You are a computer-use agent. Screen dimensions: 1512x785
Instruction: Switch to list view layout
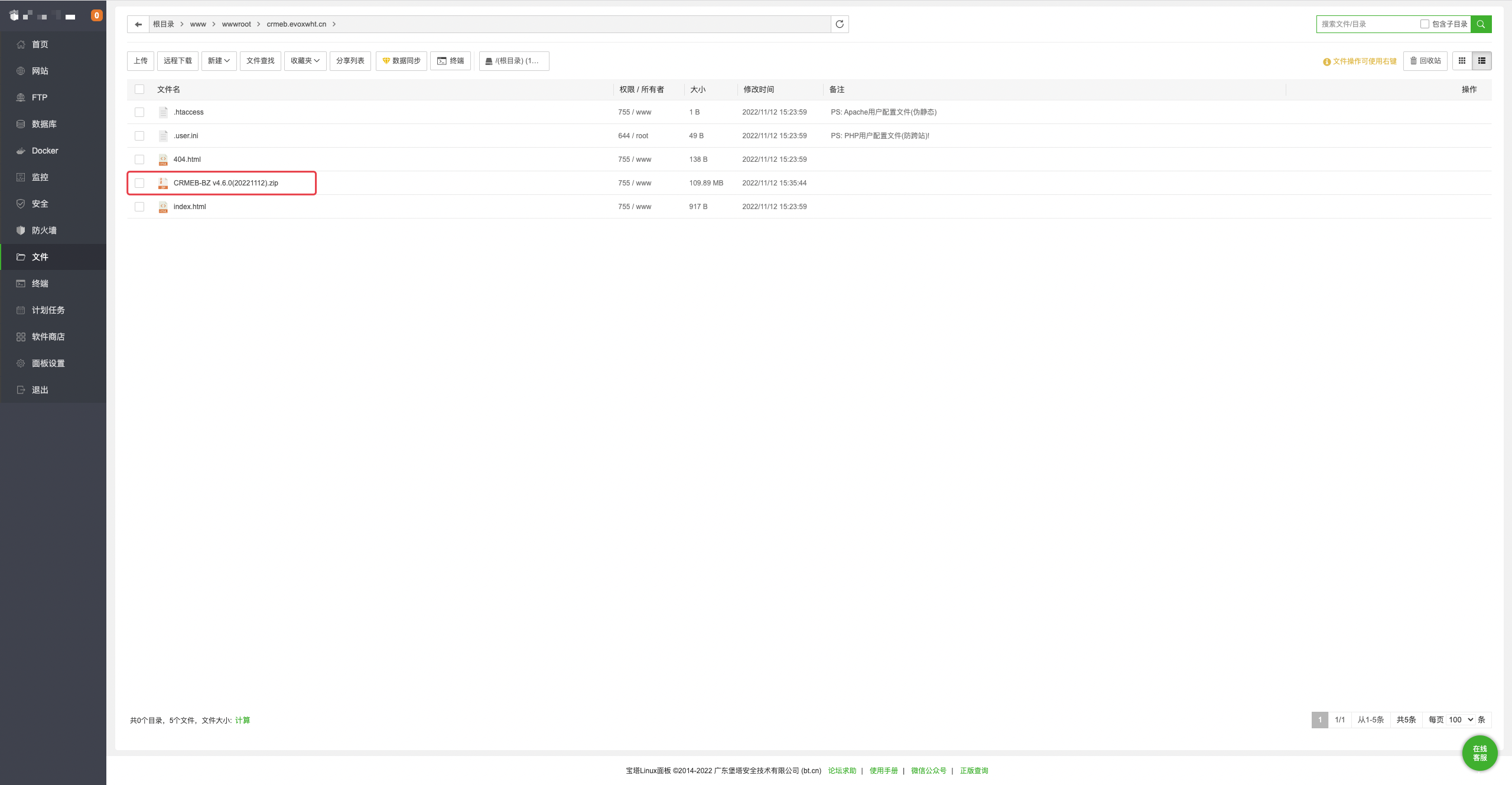click(1481, 61)
